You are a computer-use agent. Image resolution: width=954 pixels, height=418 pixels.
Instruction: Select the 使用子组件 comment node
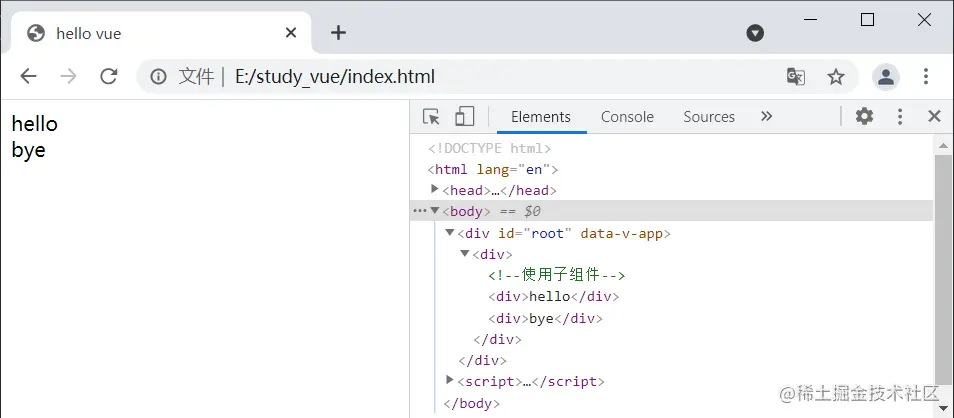click(x=557, y=276)
